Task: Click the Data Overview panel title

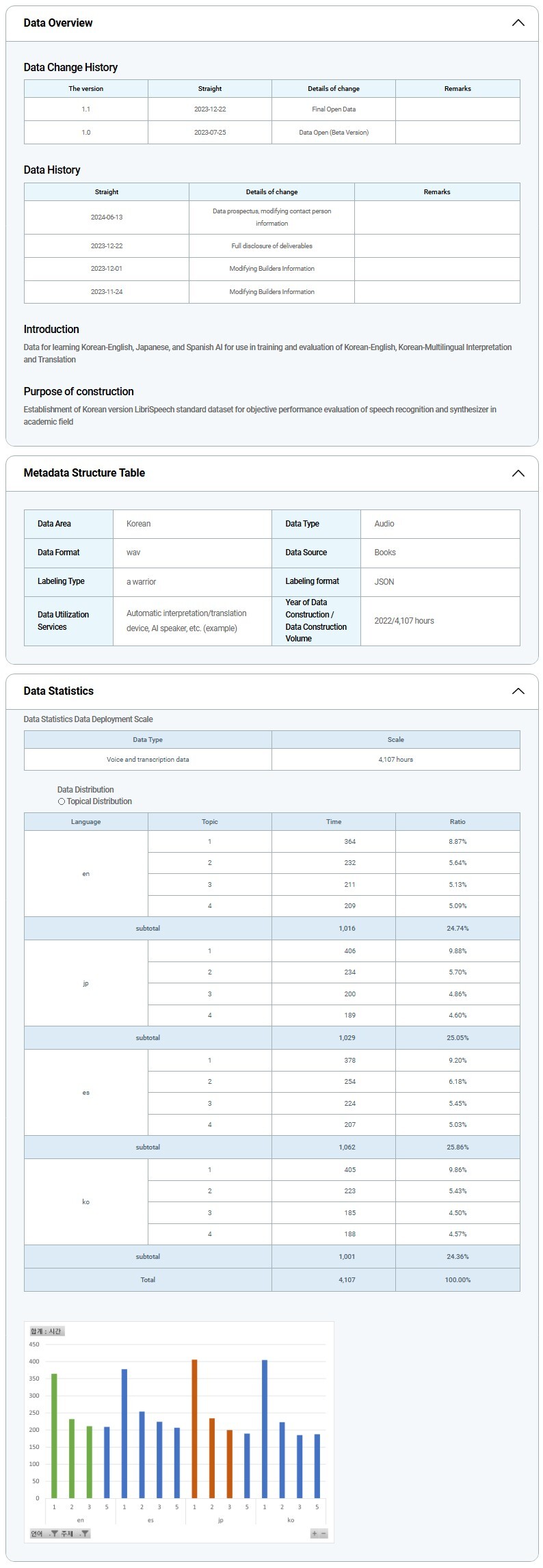Action: tap(58, 23)
